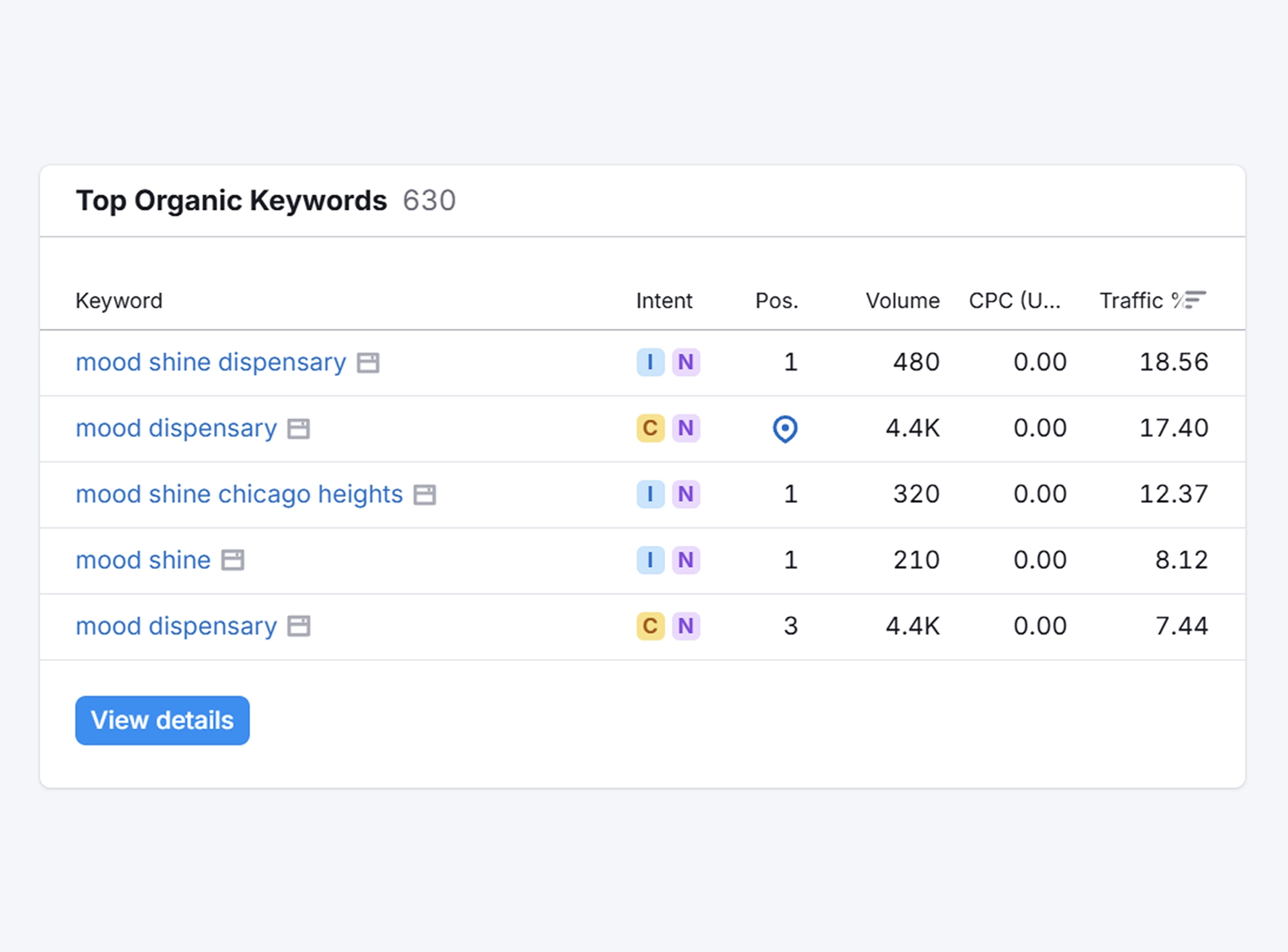Viewport: 1288px width, 952px height.
Task: Click the Top Organic Keywords title
Action: 231,200
